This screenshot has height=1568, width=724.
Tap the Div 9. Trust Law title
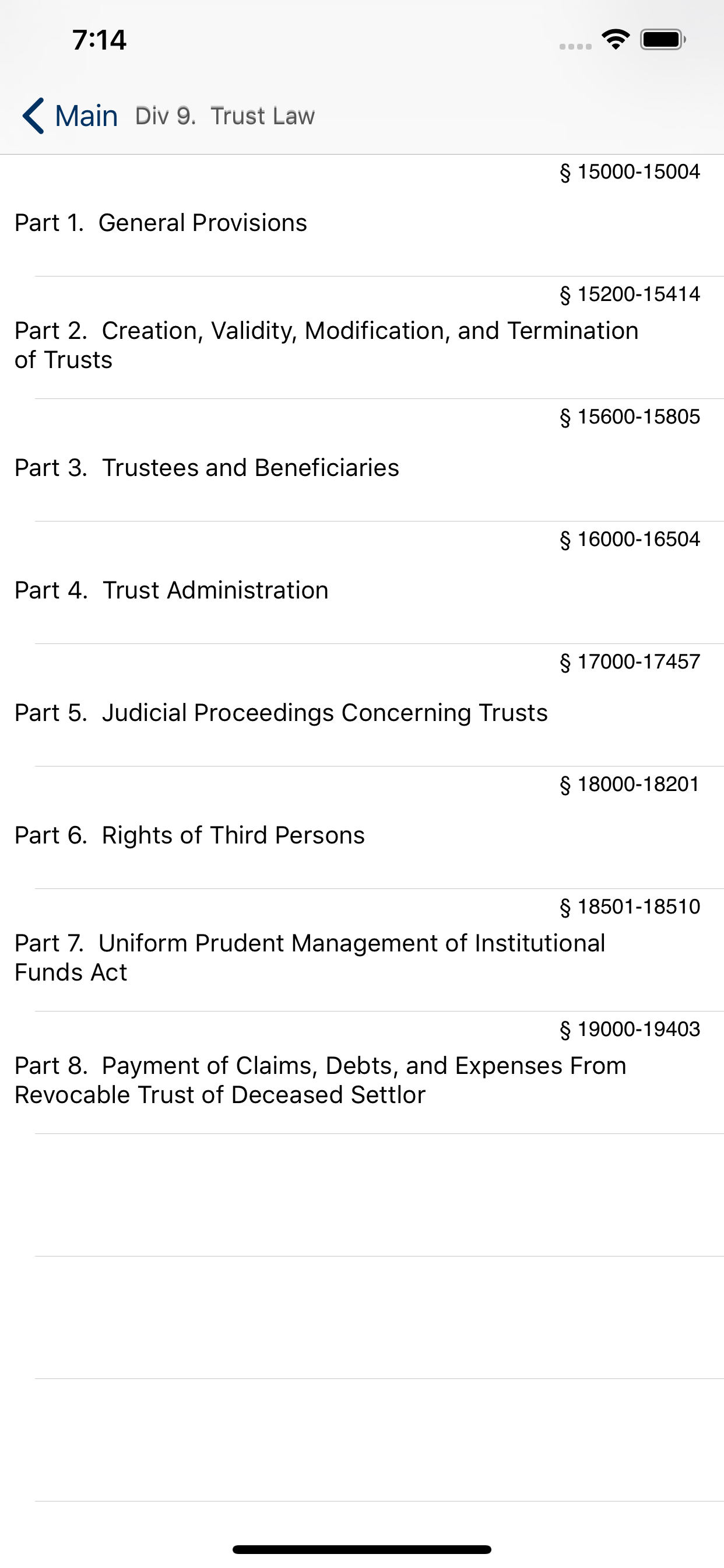point(225,116)
